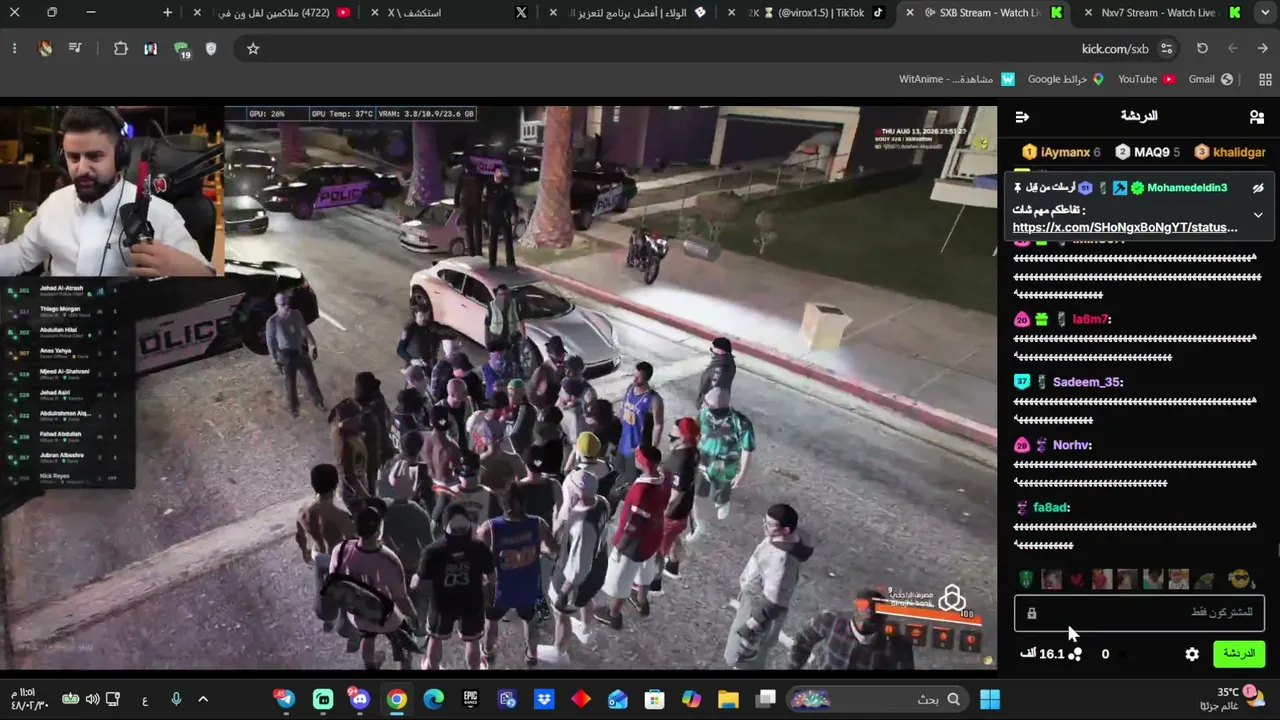The width and height of the screenshot is (1280, 720).
Task: Launch Epic Games from the taskbar
Action: pos(470,699)
